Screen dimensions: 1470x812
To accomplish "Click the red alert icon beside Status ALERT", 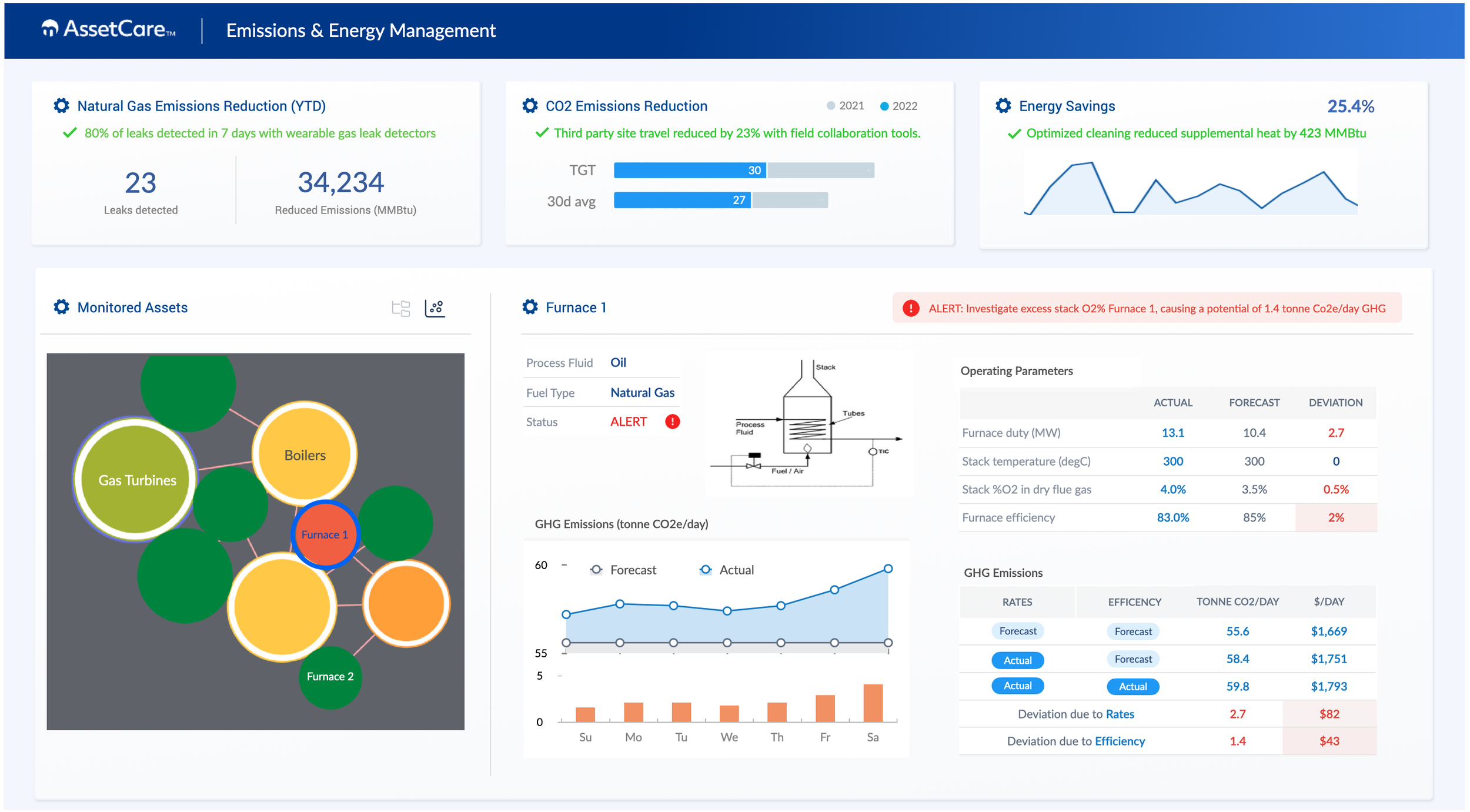I will tap(672, 422).
